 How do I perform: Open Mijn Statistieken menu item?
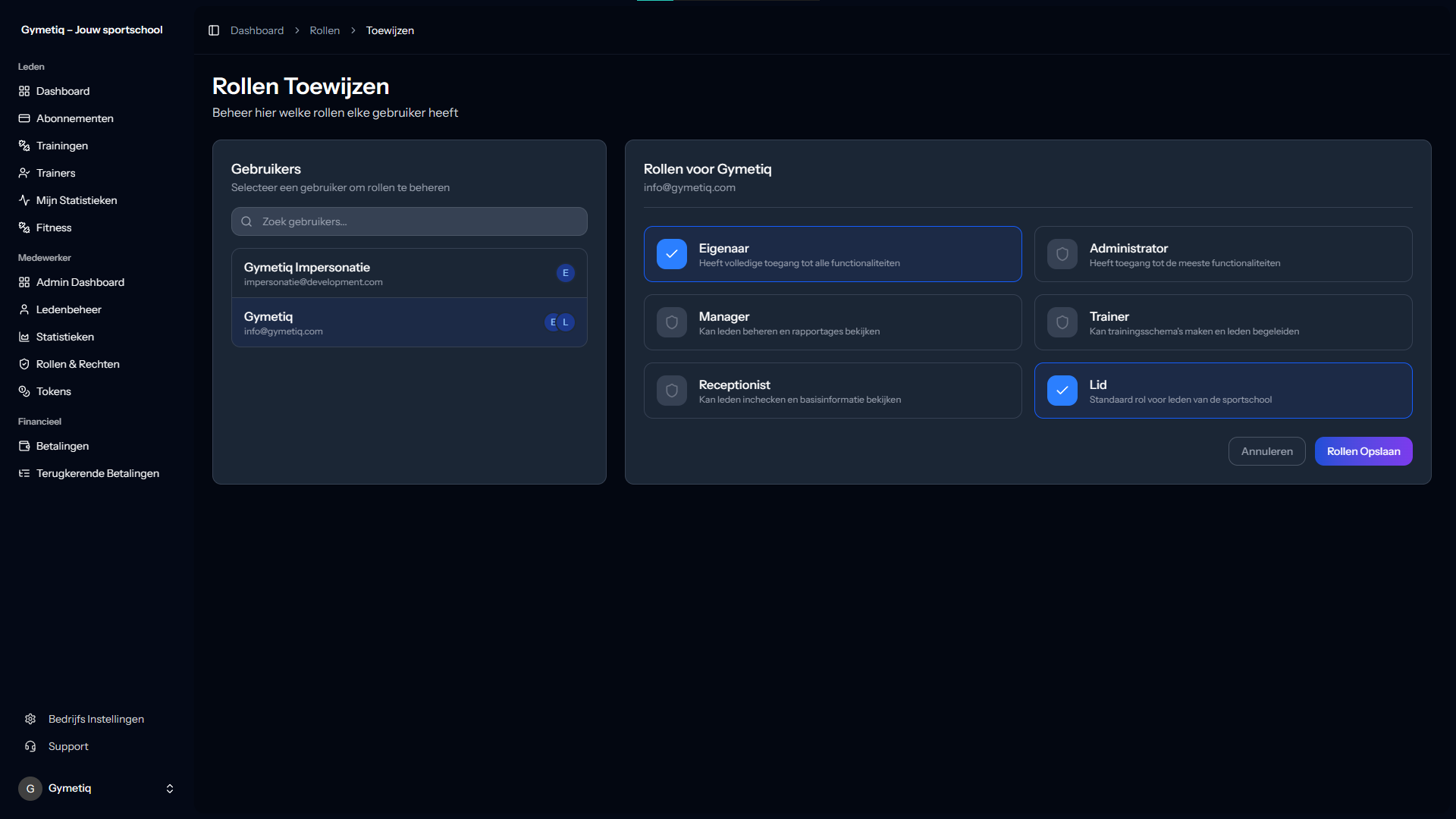[97, 200]
